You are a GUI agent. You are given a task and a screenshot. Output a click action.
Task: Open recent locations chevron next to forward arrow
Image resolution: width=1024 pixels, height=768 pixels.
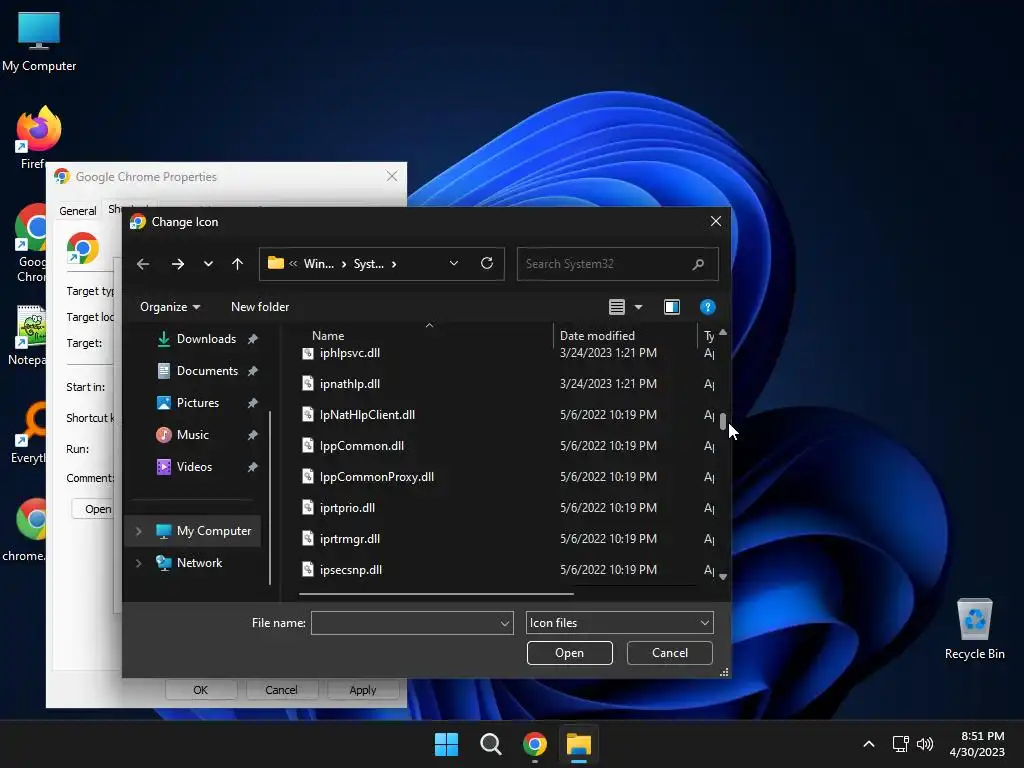tap(208, 264)
